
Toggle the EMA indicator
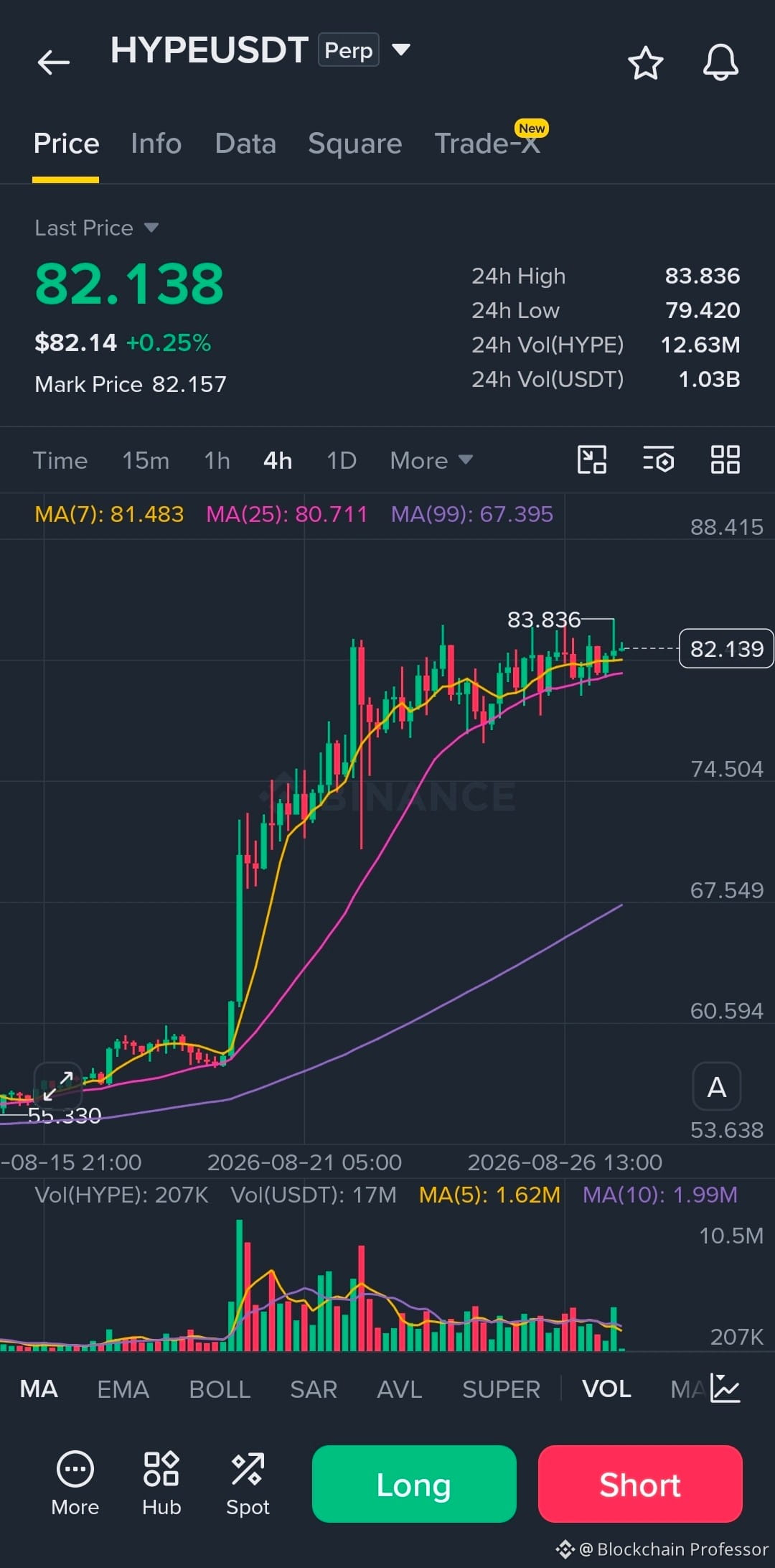[x=123, y=1389]
